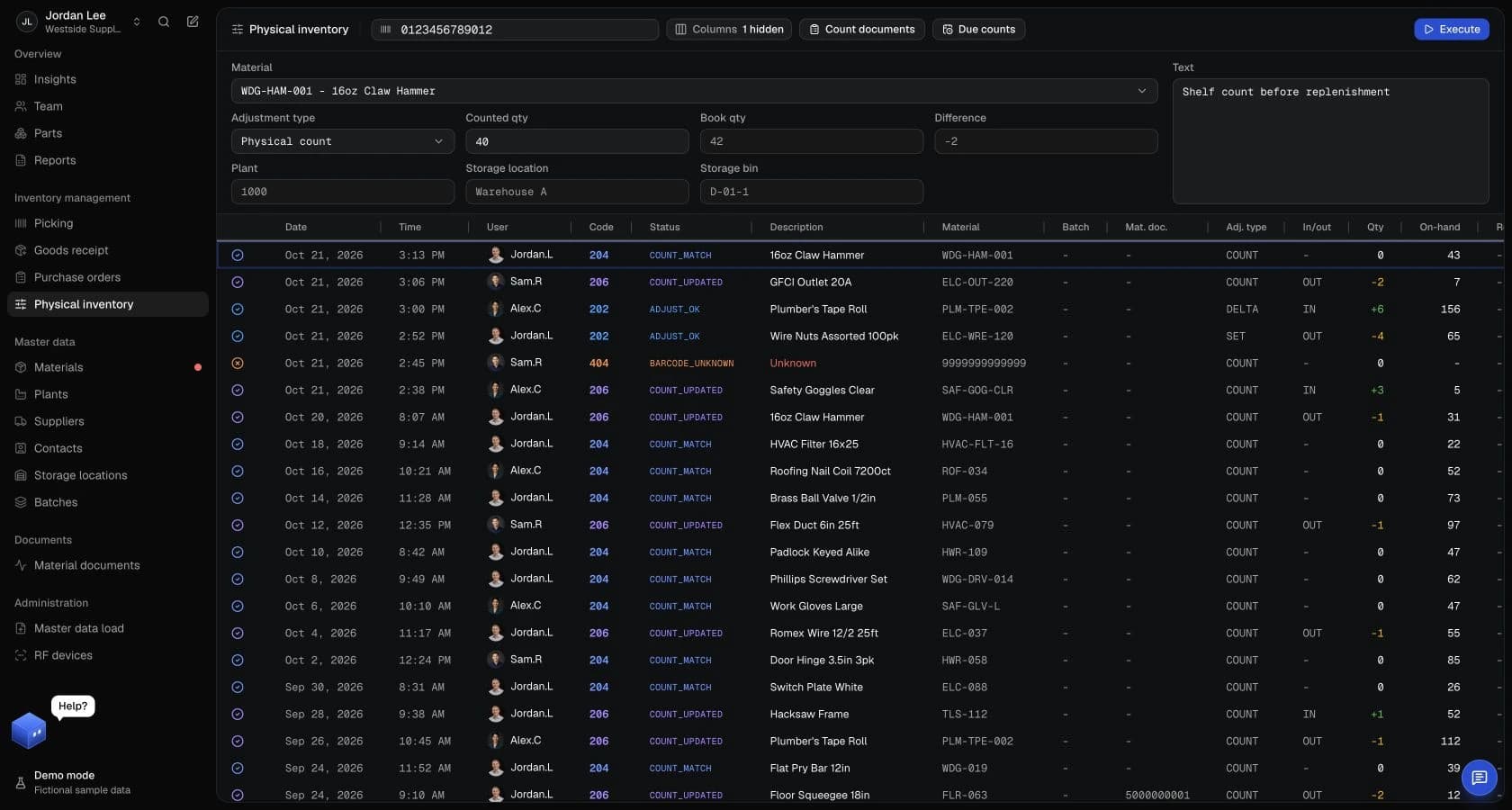This screenshot has height=810, width=1512.
Task: Click the RF devices icon in the sidebar
Action: tap(21, 655)
